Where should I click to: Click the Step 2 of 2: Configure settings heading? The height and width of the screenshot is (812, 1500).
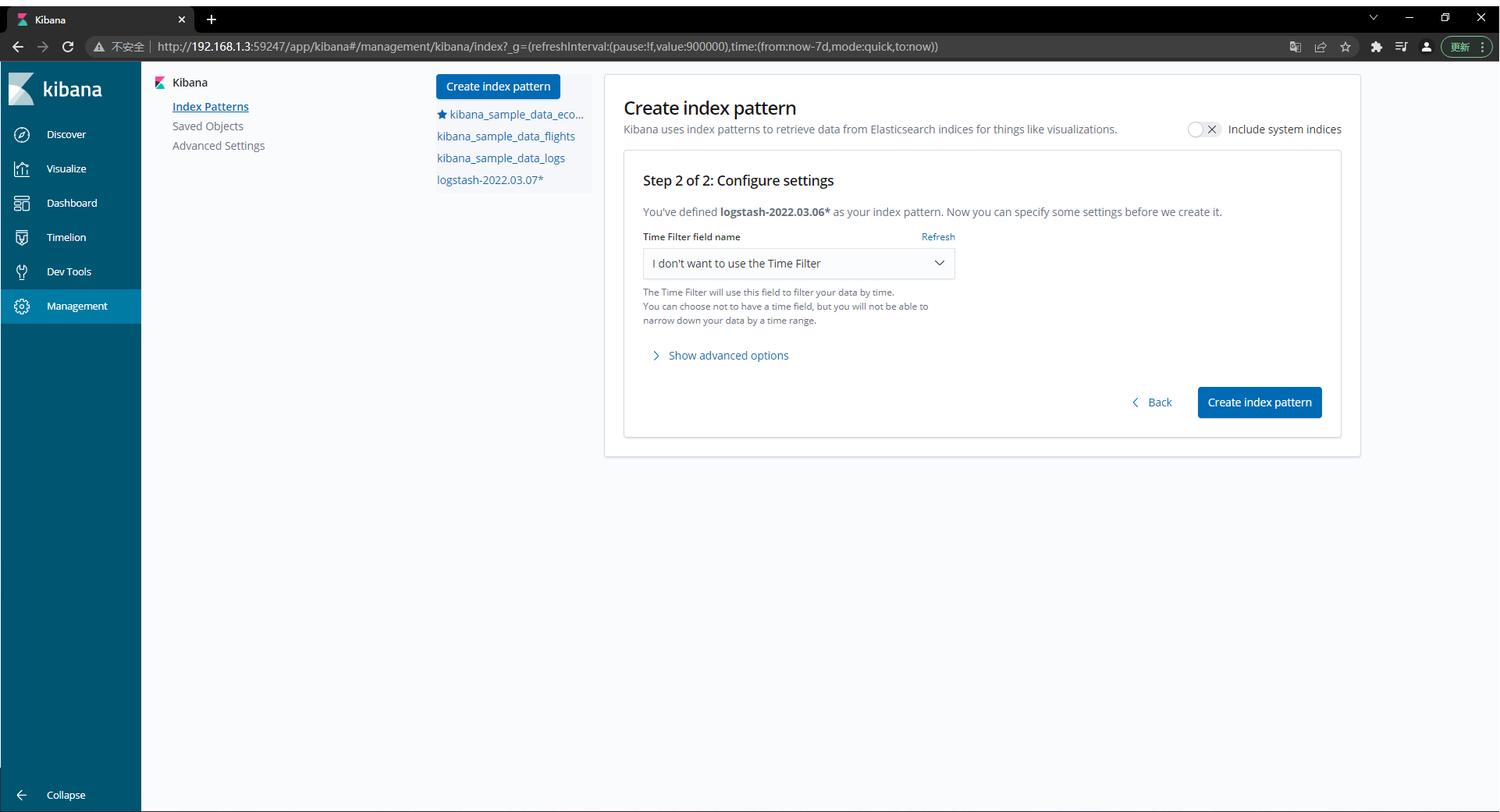[738, 181]
